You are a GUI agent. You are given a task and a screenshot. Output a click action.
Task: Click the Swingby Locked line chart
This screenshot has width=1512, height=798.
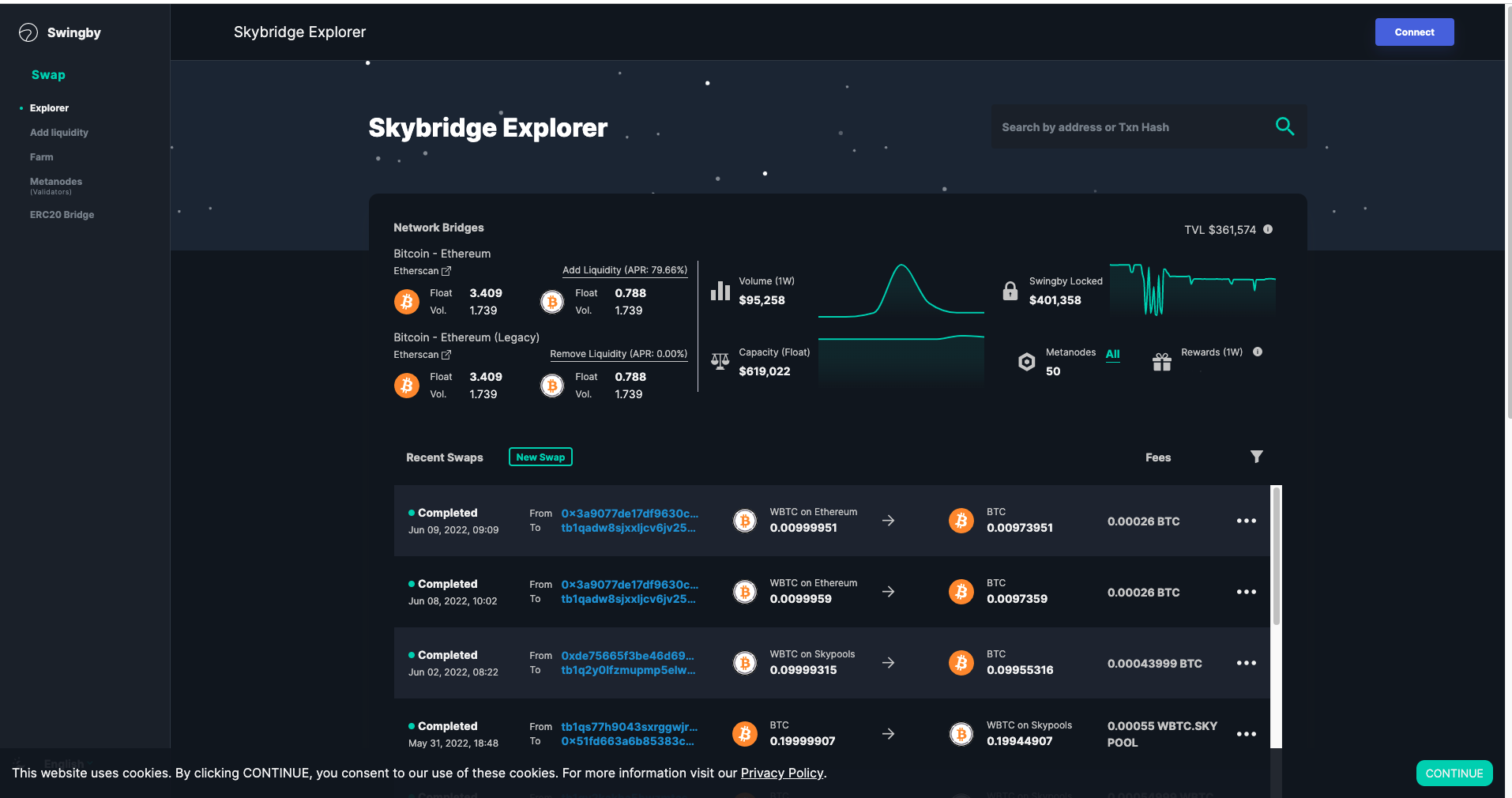pyautogui.click(x=1193, y=289)
